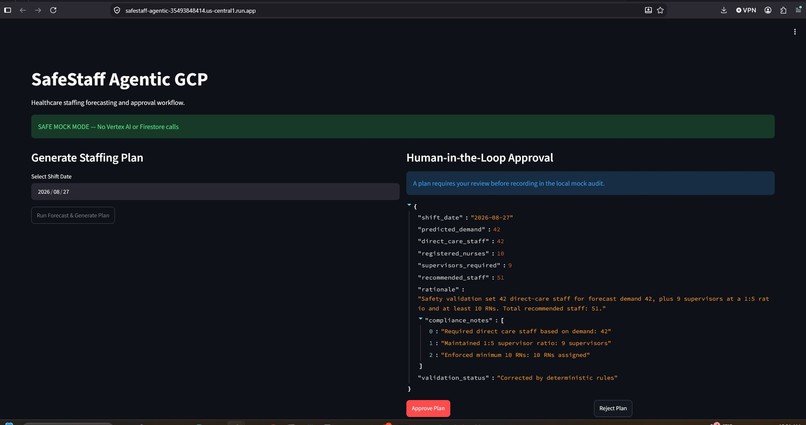Open the browser extensions icon
The width and height of the screenshot is (806, 425).
[x=783, y=10]
